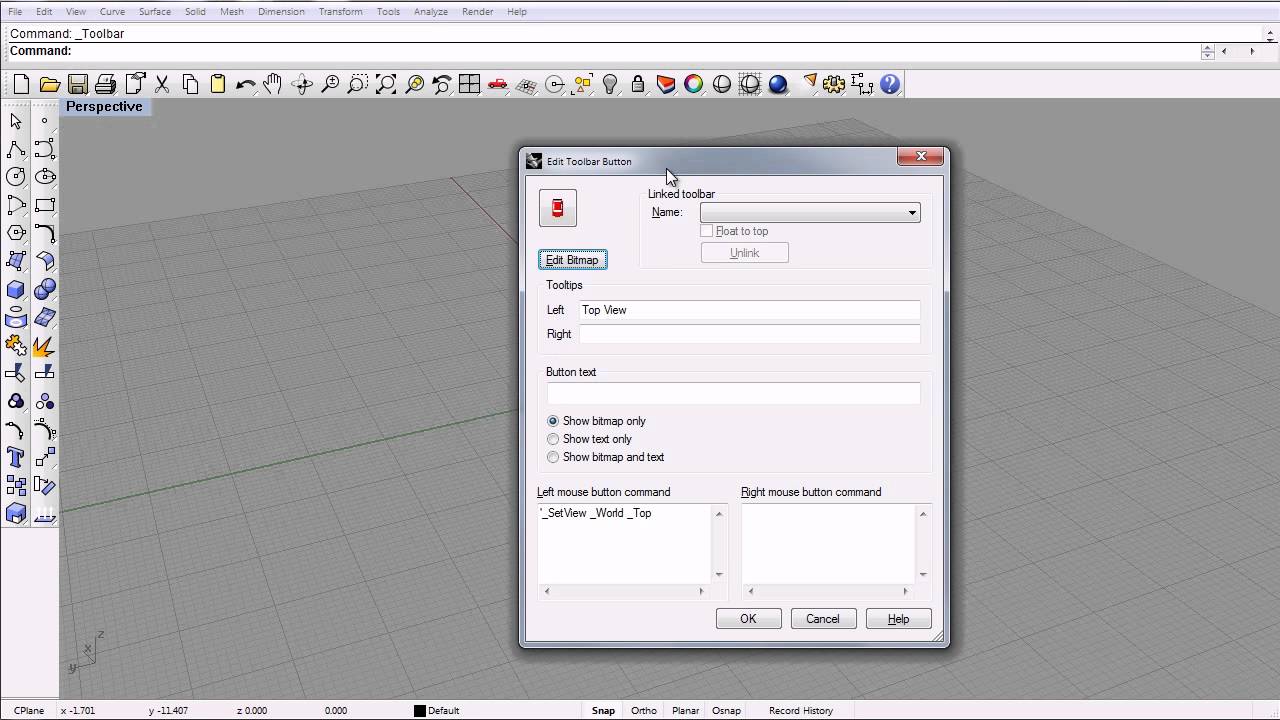Click the 4 Viewports layout icon
Screen dimensions: 1280x720
(x=469, y=85)
